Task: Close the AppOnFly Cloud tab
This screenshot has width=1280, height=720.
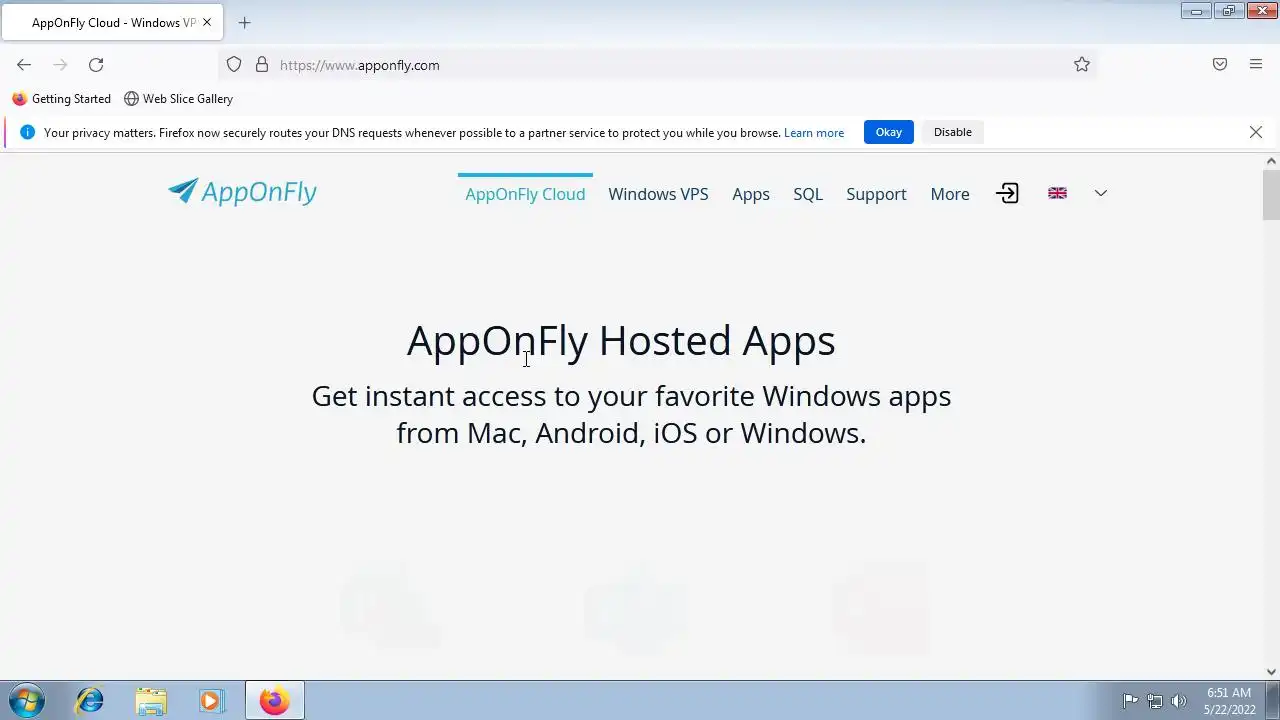Action: (208, 23)
